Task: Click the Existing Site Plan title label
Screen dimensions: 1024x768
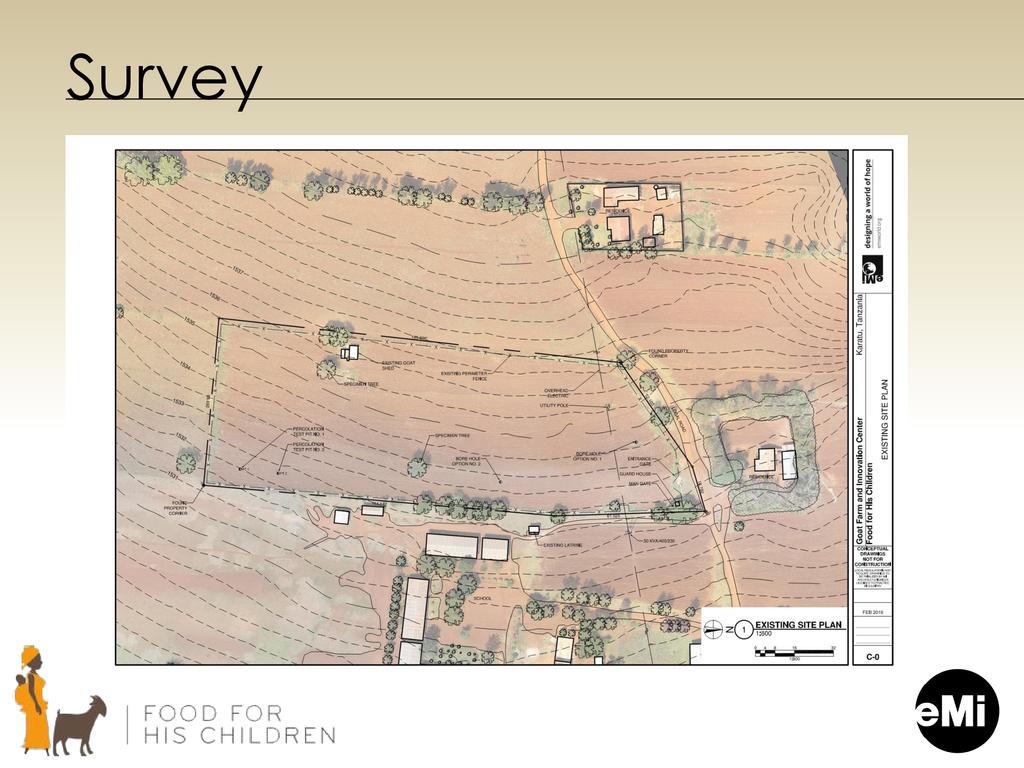Action: coord(798,624)
